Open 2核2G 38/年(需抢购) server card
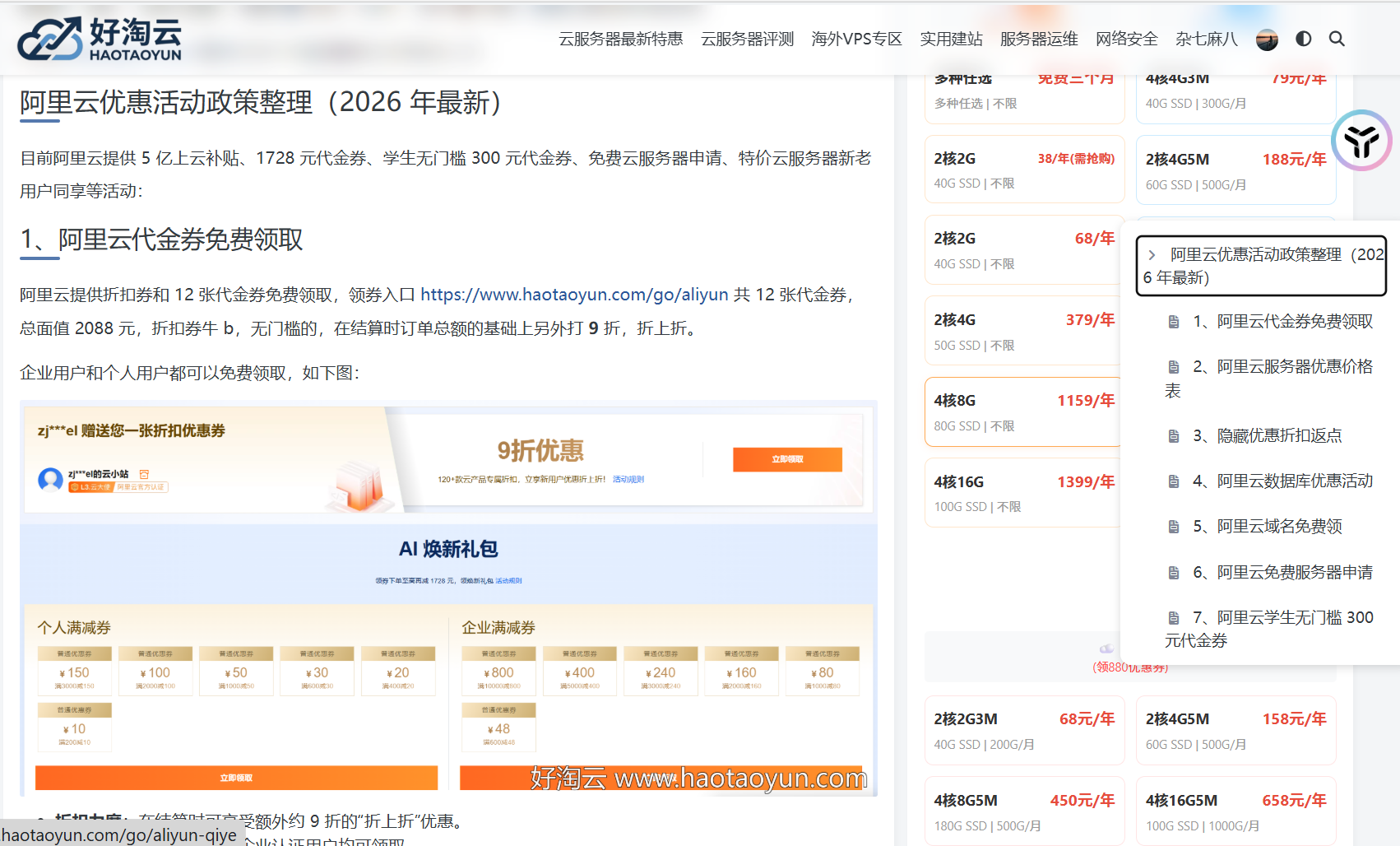 pyautogui.click(x=1024, y=170)
